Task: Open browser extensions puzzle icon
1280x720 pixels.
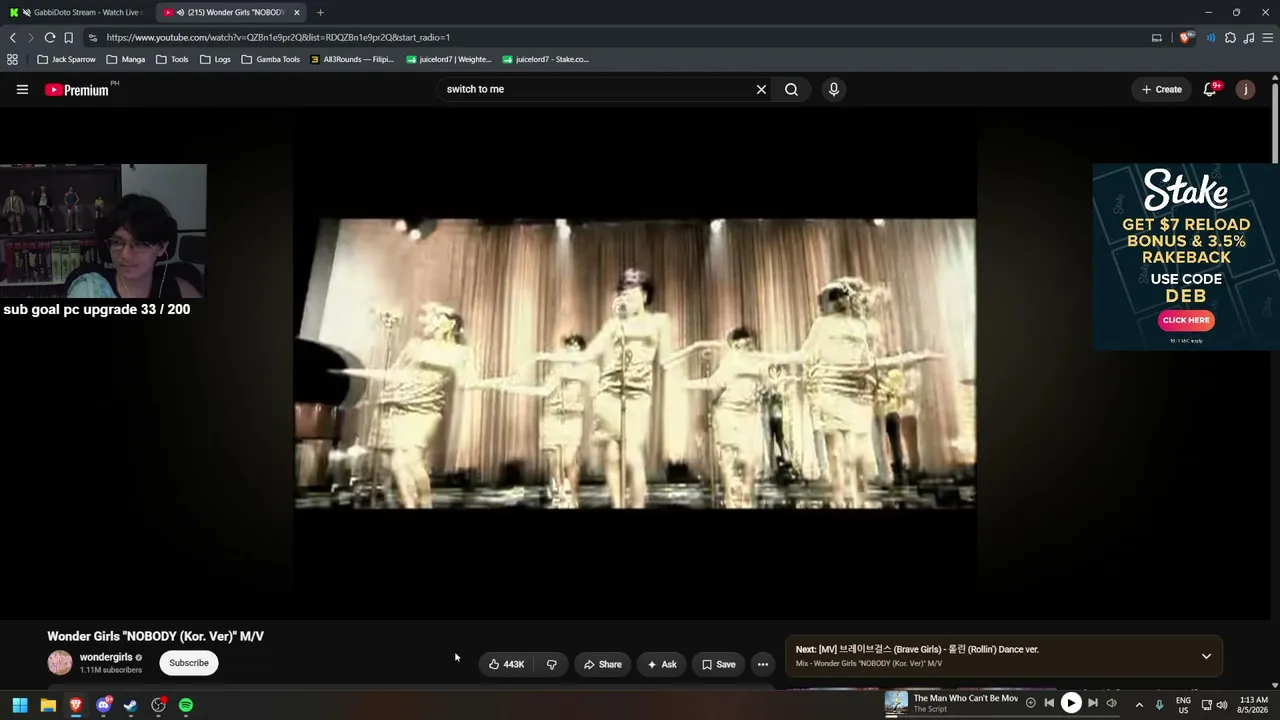Action: (x=1230, y=38)
